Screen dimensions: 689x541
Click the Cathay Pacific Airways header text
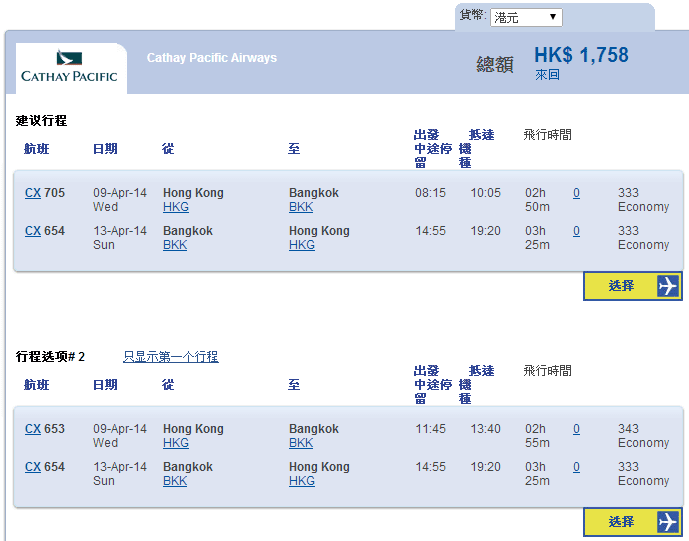[212, 58]
